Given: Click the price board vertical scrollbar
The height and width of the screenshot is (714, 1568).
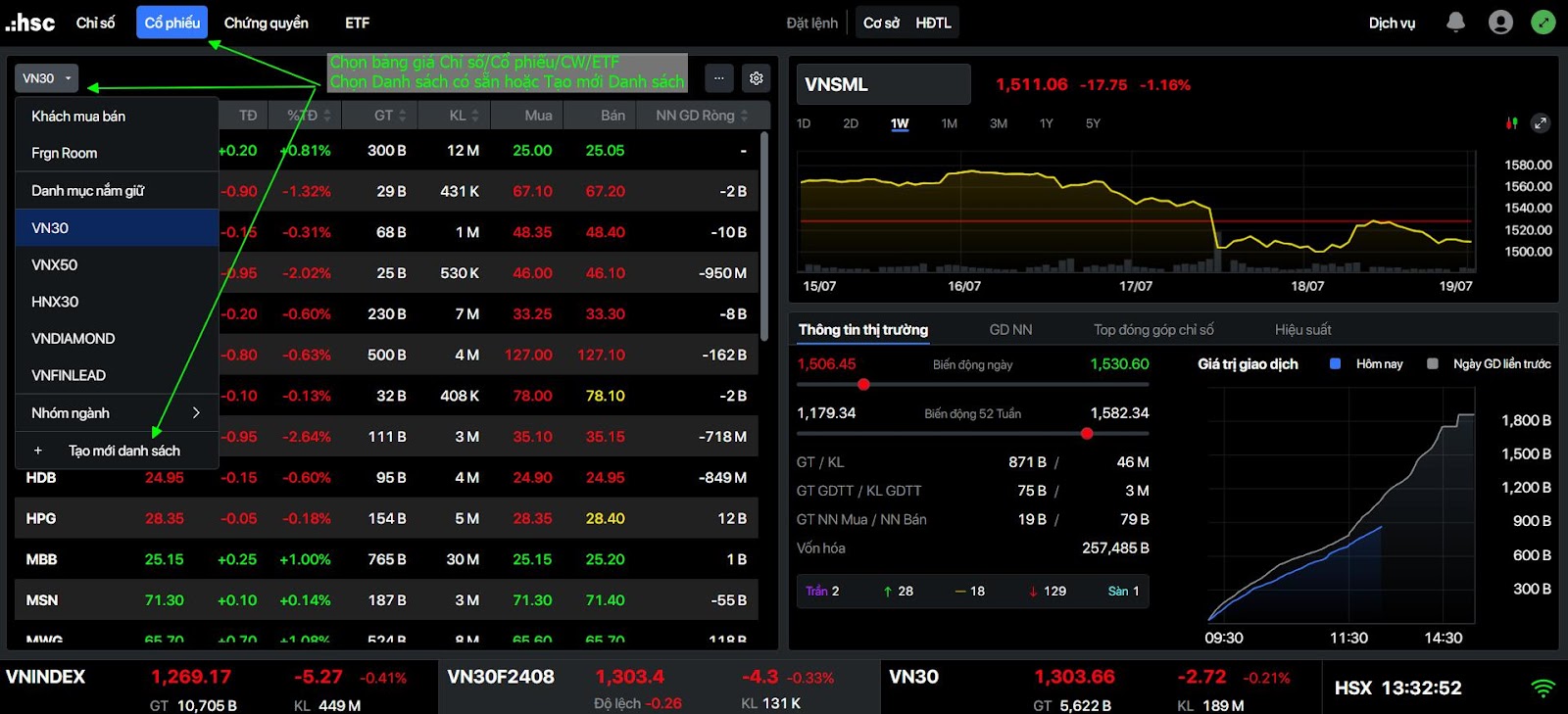Looking at the screenshot, I should point(763,235).
